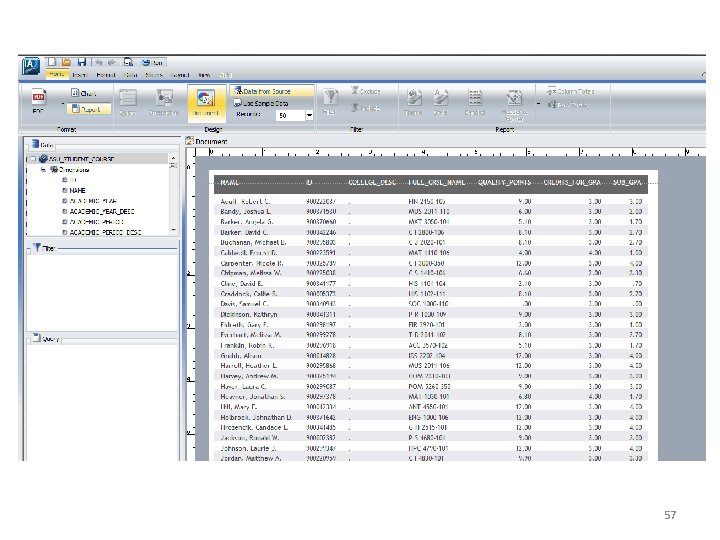Open the View ribbon tab
This screenshot has width=720, height=540.
[x=204, y=74]
